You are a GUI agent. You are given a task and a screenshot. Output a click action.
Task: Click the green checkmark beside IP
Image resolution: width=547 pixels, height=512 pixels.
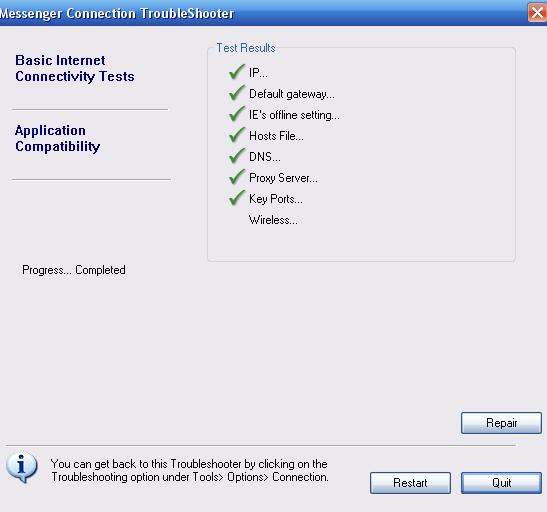pyautogui.click(x=237, y=71)
